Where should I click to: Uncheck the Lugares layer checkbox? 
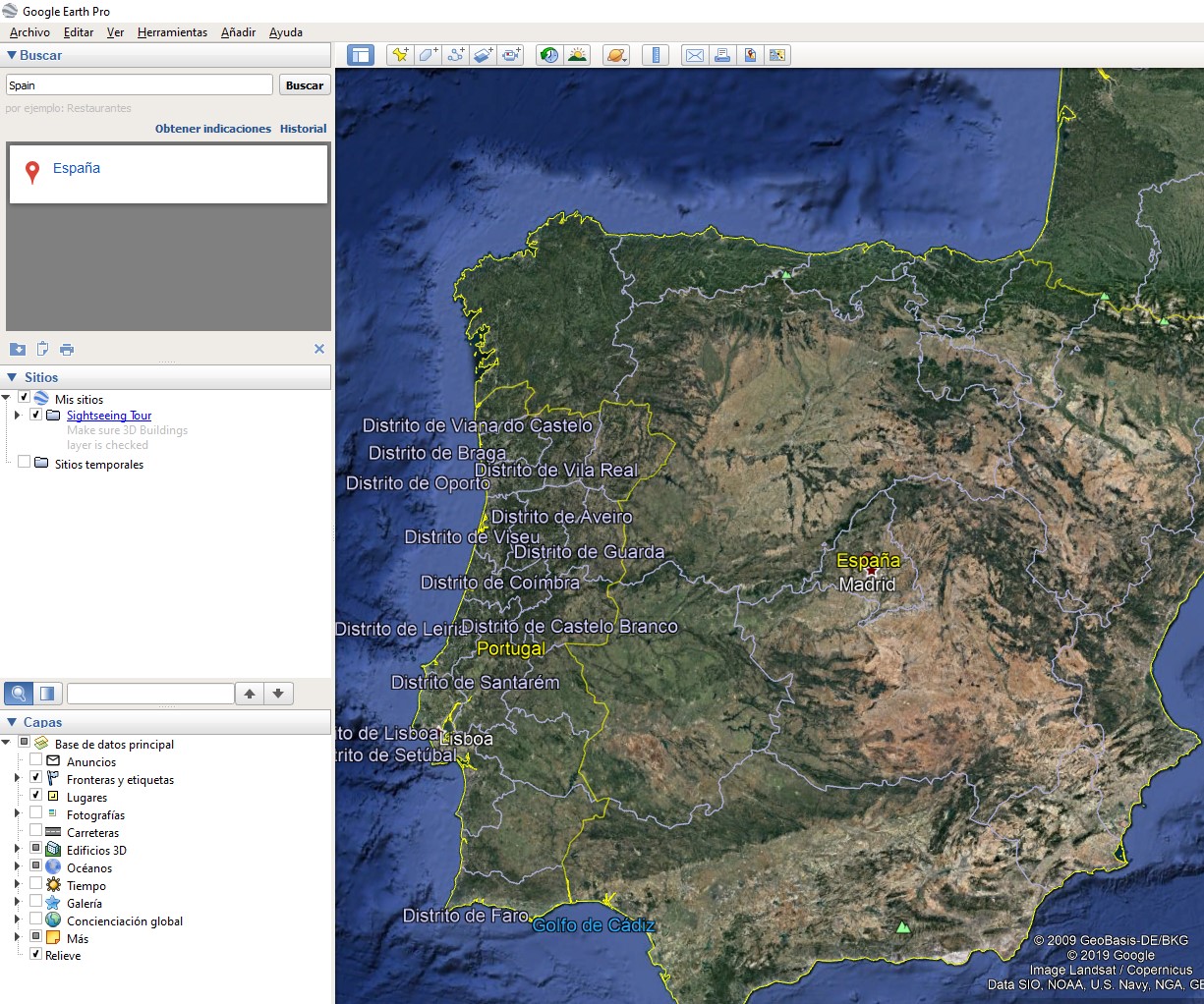[x=35, y=796]
